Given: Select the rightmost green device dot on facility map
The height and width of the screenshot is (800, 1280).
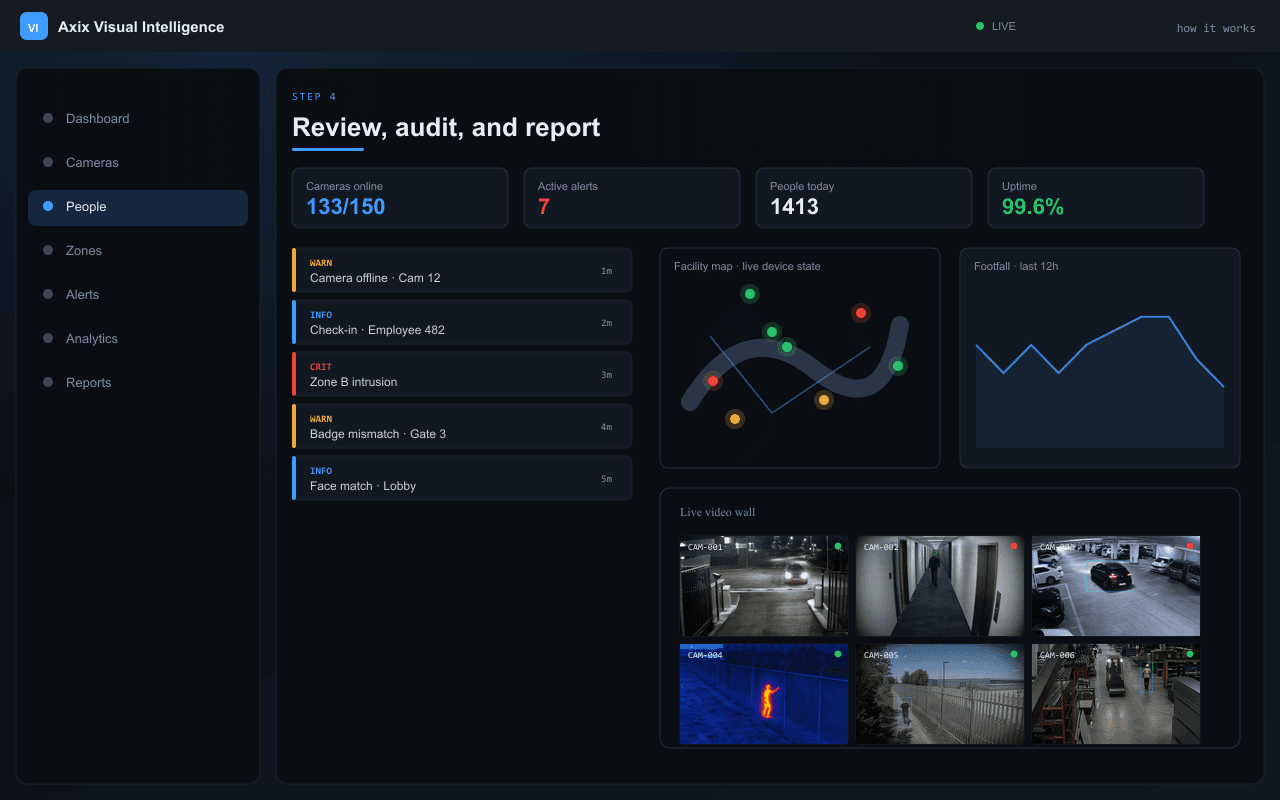Looking at the screenshot, I should [898, 366].
